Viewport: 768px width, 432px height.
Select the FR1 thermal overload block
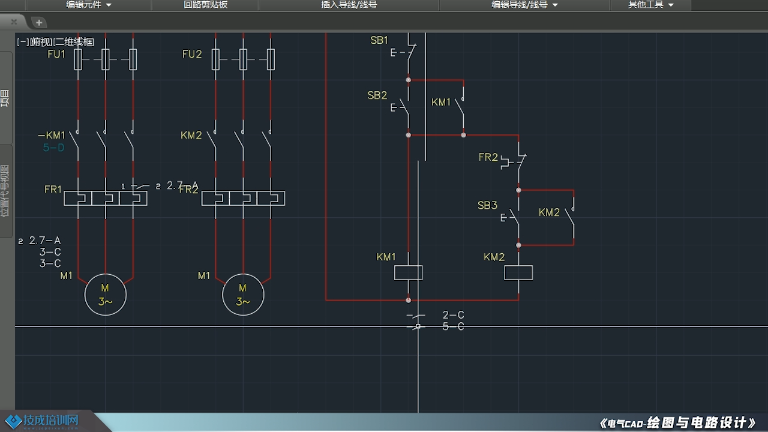pyautogui.click(x=105, y=198)
